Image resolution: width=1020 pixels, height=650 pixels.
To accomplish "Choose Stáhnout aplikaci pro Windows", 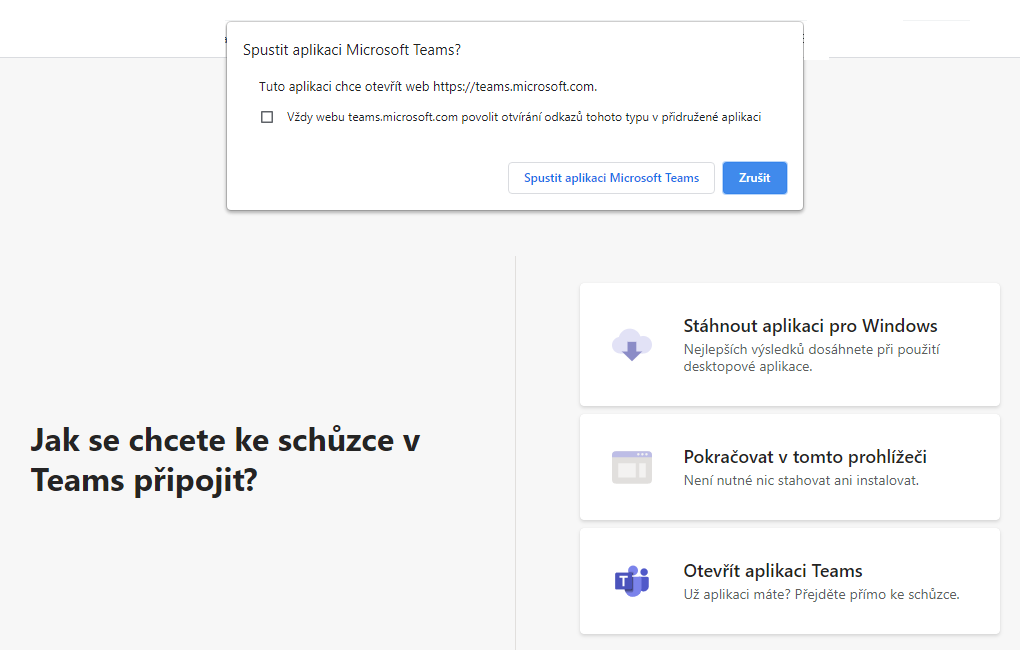I will 790,345.
